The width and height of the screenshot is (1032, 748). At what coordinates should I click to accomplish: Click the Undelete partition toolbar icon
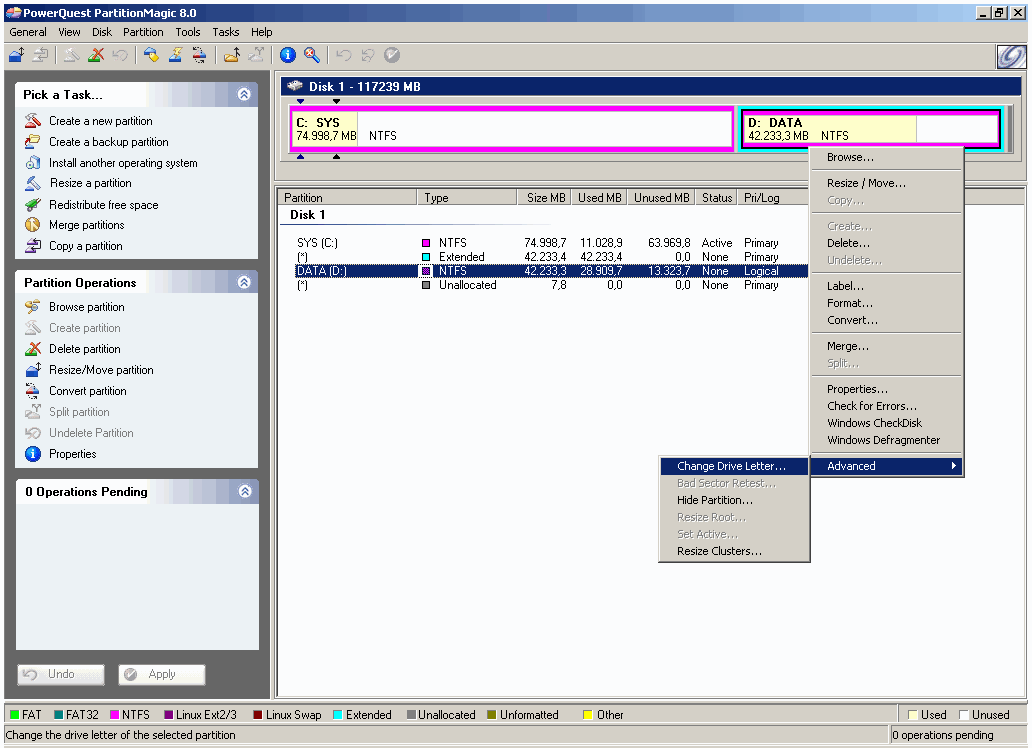coord(120,55)
